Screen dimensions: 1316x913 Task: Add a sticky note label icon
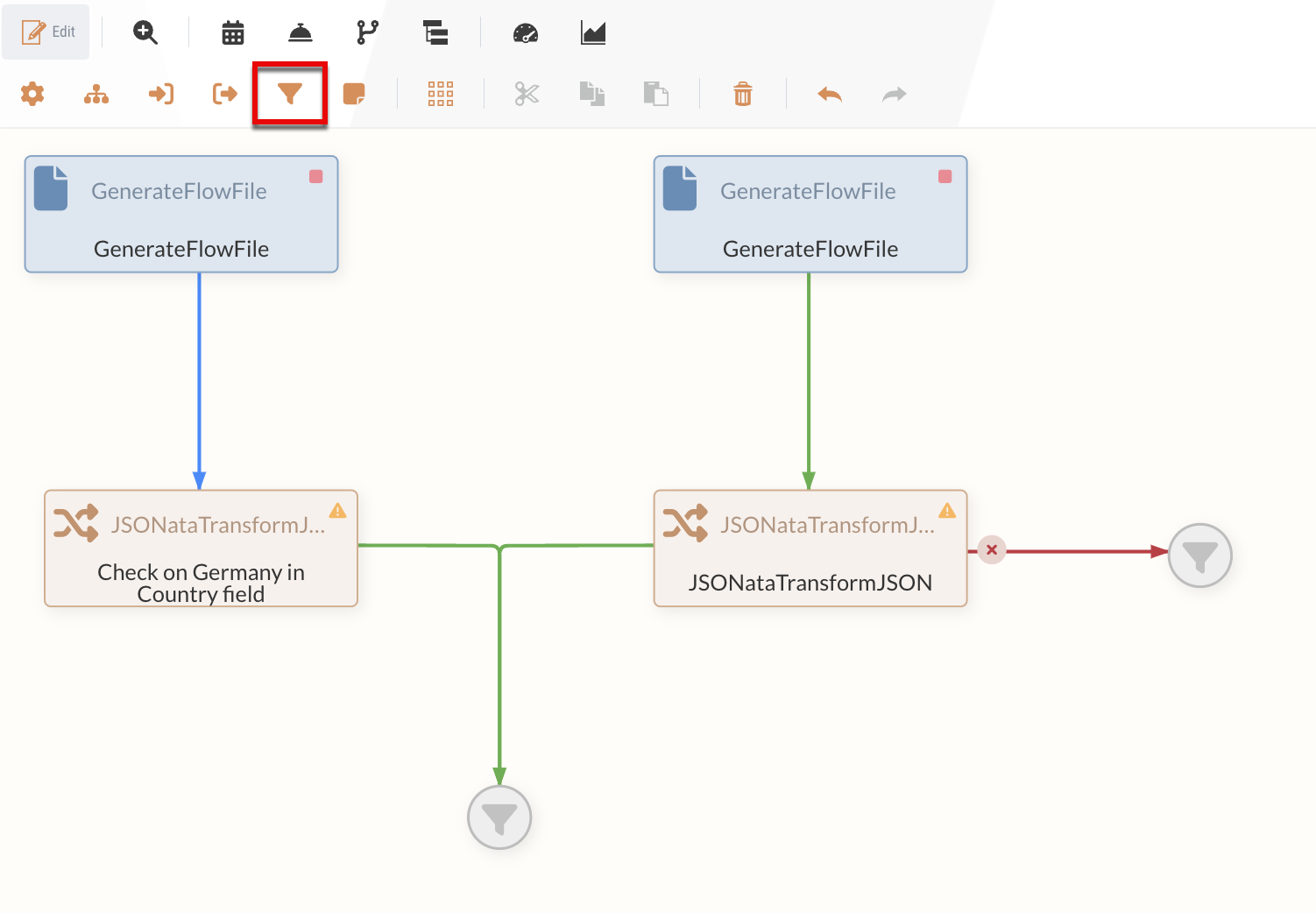tap(354, 94)
